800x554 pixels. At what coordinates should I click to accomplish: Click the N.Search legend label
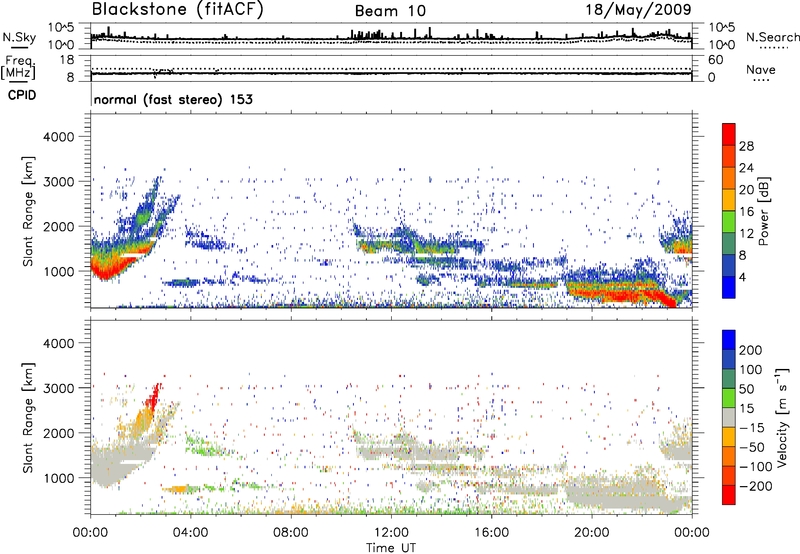point(772,37)
